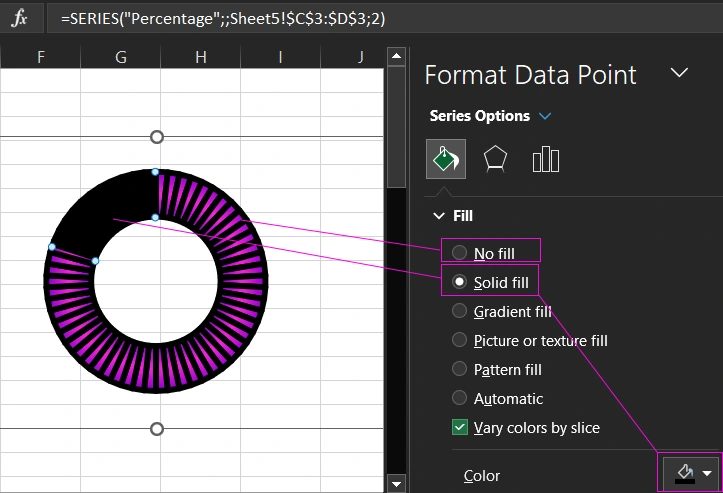Select Gradient fill radio option
The height and width of the screenshot is (493, 723).
coord(460,311)
